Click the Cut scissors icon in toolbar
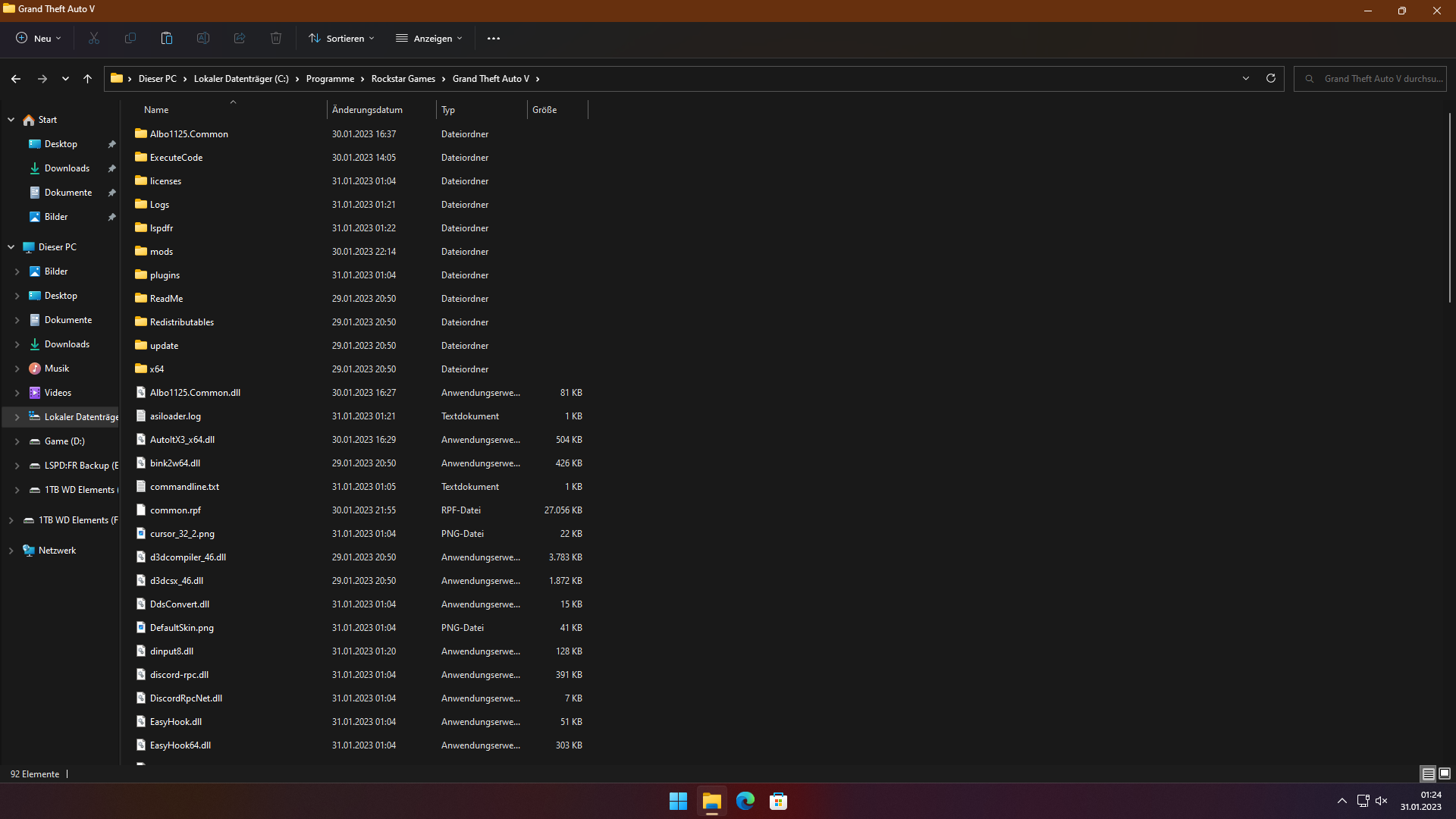The image size is (1456, 819). pyautogui.click(x=94, y=38)
